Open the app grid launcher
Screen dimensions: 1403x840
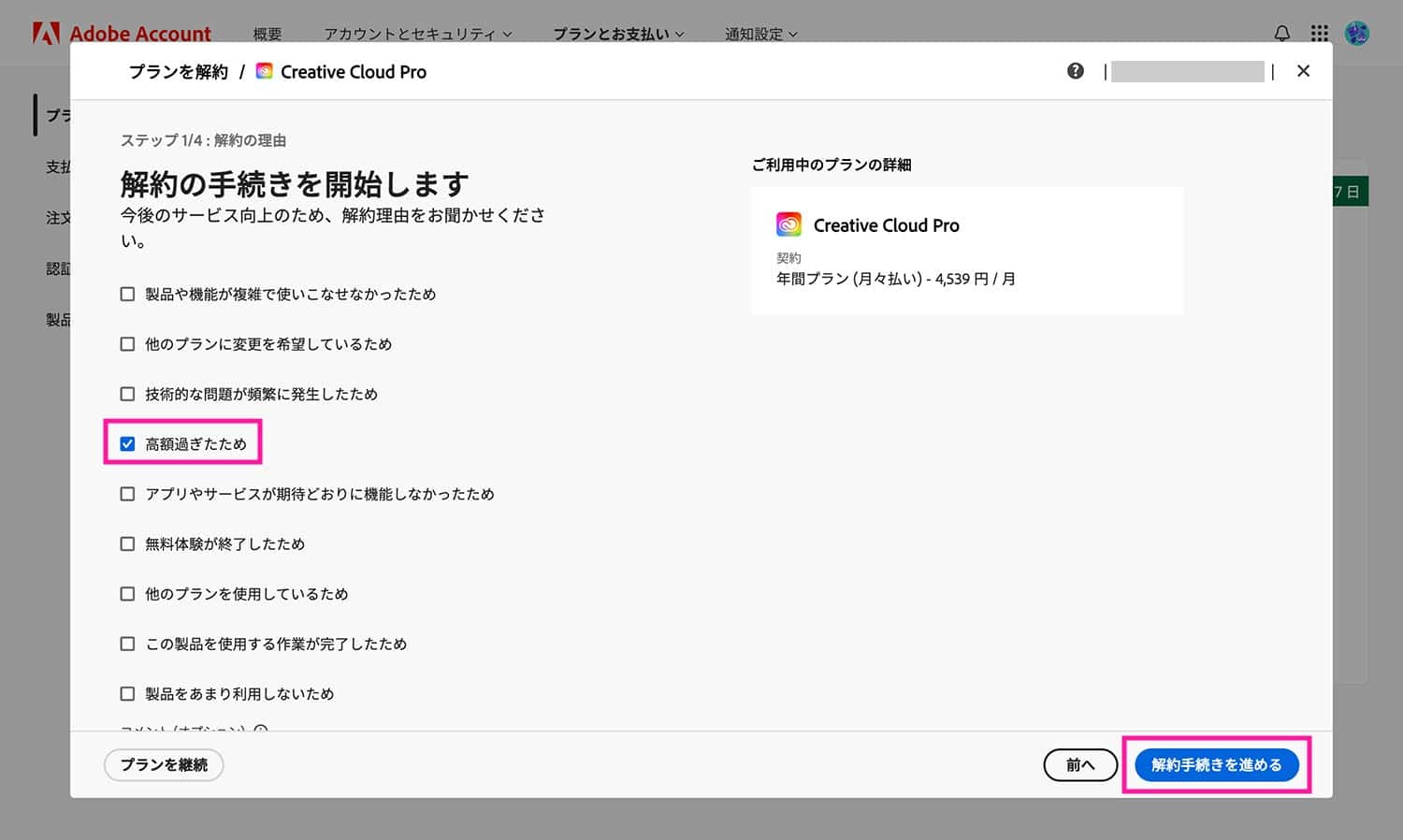[1319, 33]
